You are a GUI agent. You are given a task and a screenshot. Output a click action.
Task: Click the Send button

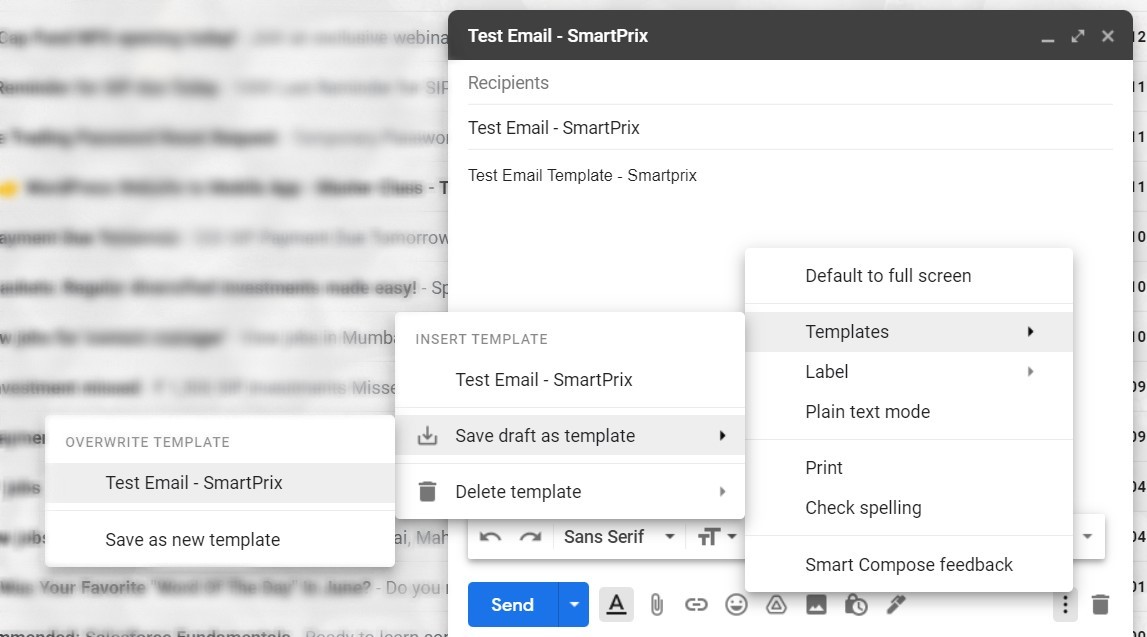[513, 605]
